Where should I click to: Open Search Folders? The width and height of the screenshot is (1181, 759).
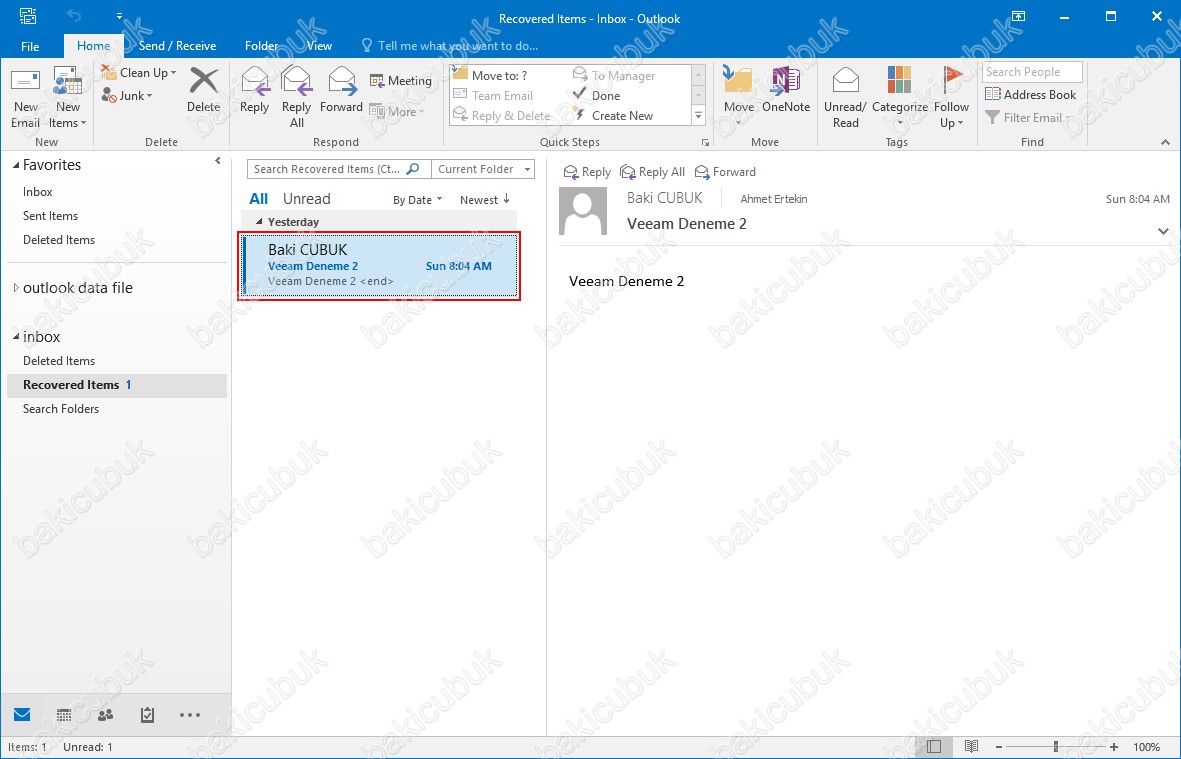61,409
